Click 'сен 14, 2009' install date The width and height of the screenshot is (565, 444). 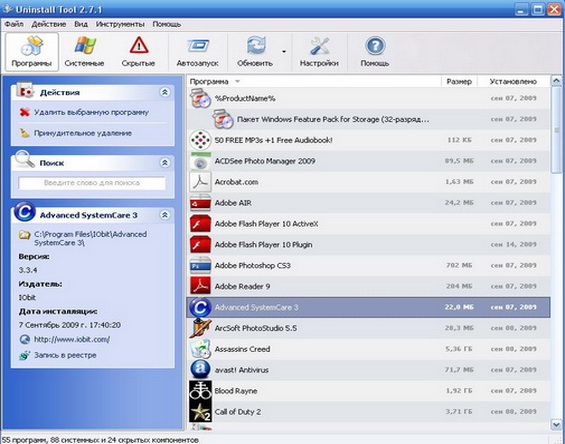tap(513, 244)
